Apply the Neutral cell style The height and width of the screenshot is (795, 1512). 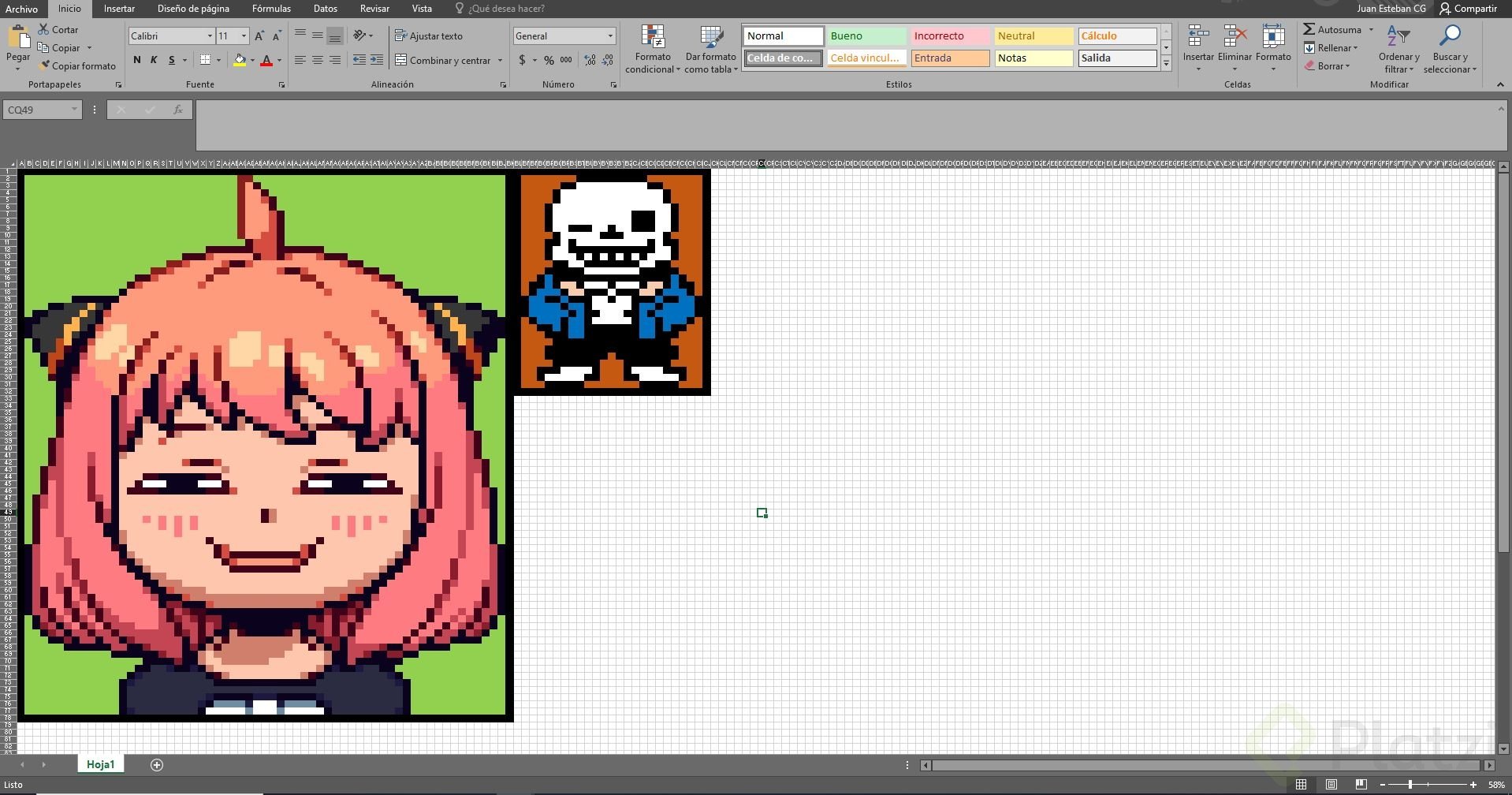(x=1033, y=36)
